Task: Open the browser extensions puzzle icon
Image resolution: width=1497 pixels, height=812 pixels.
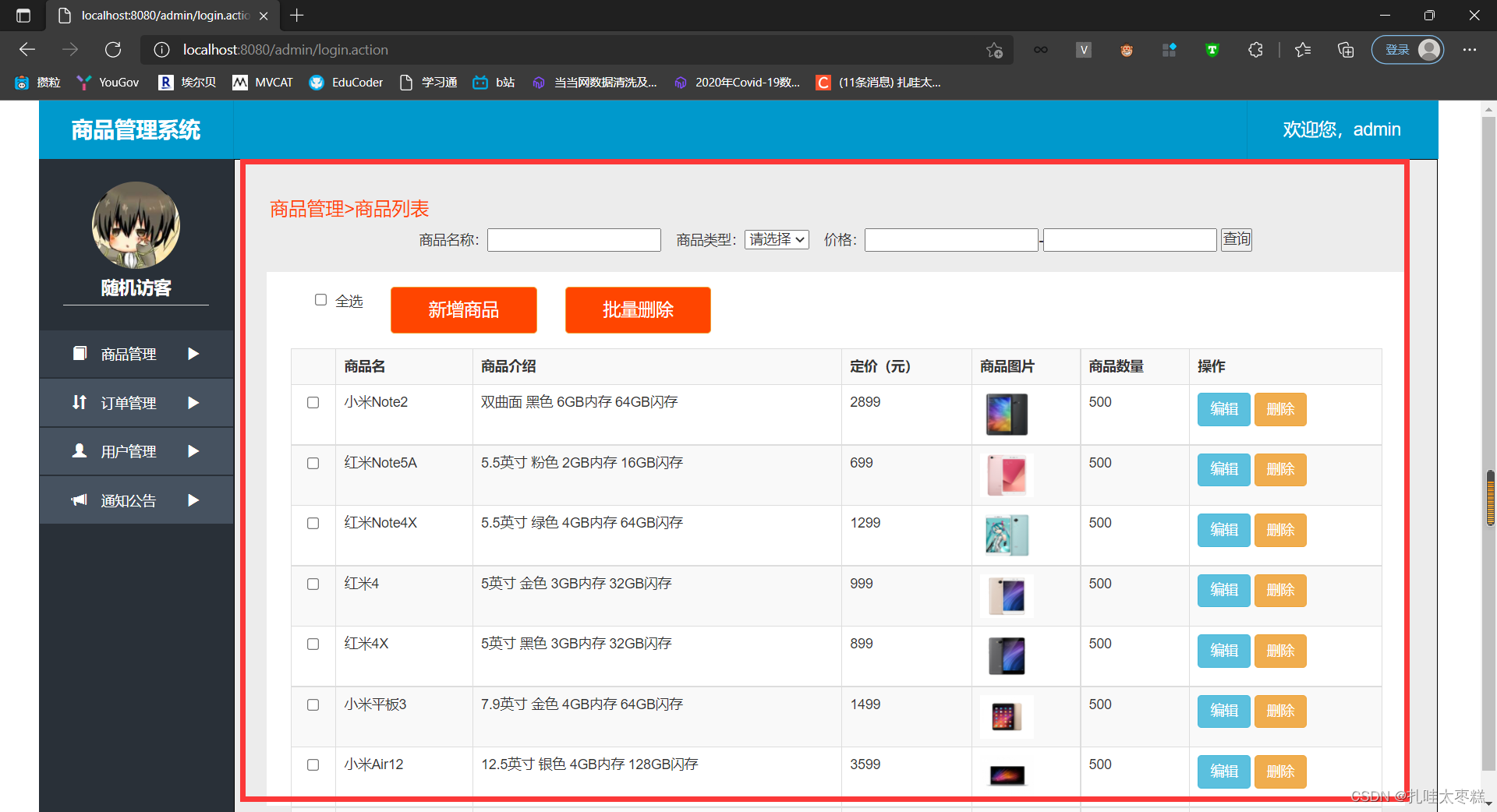Action: (x=1255, y=50)
